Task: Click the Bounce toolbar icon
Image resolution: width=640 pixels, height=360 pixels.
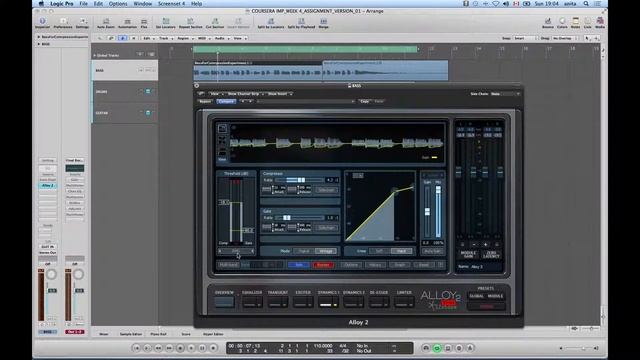Action: (x=548, y=22)
